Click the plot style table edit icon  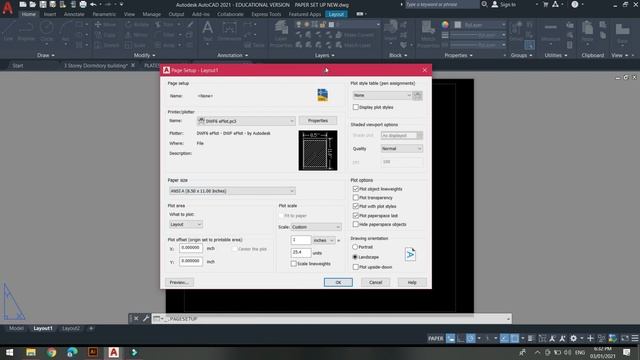pyautogui.click(x=417, y=96)
